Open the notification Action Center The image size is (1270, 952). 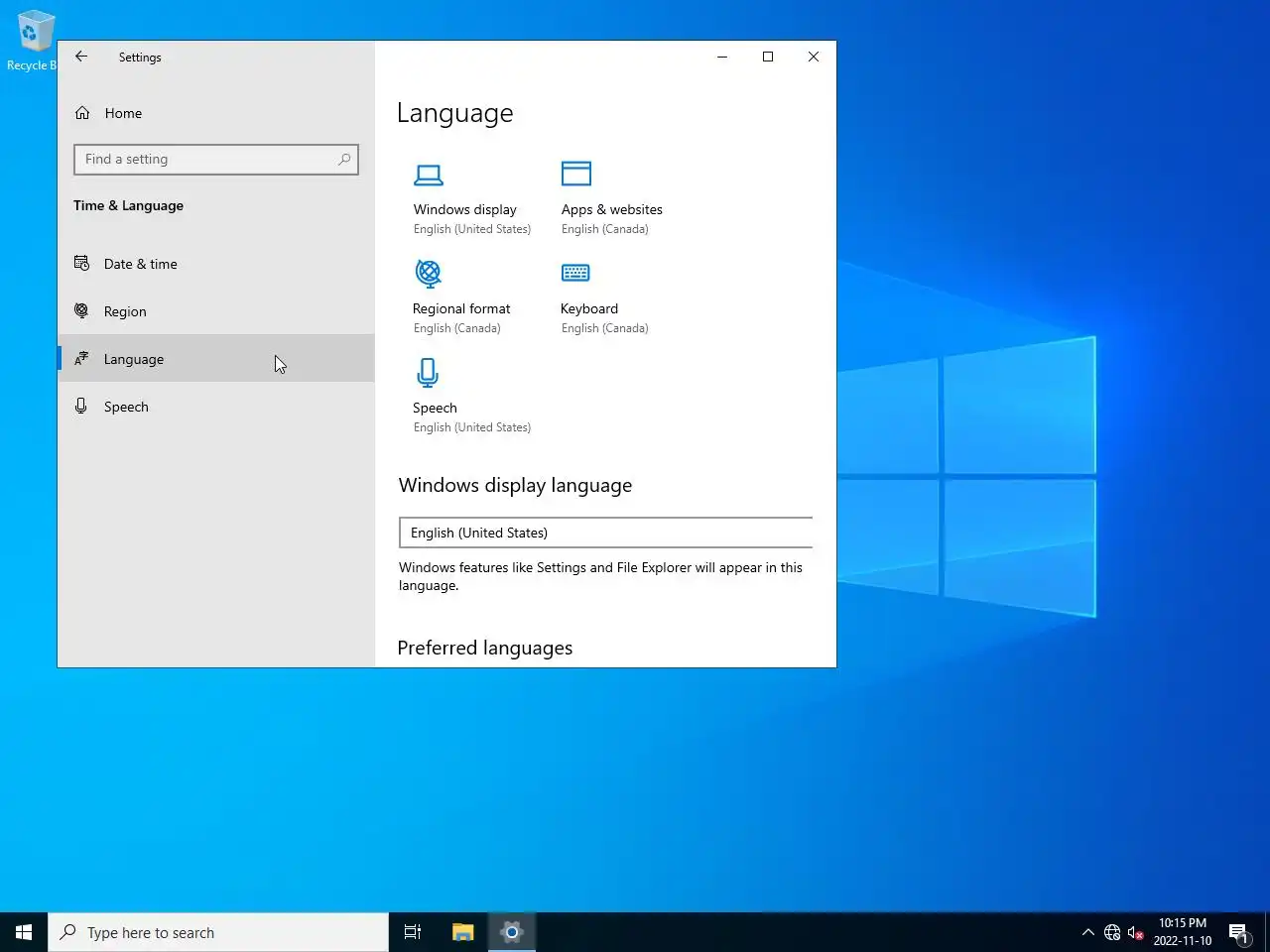point(1238,932)
